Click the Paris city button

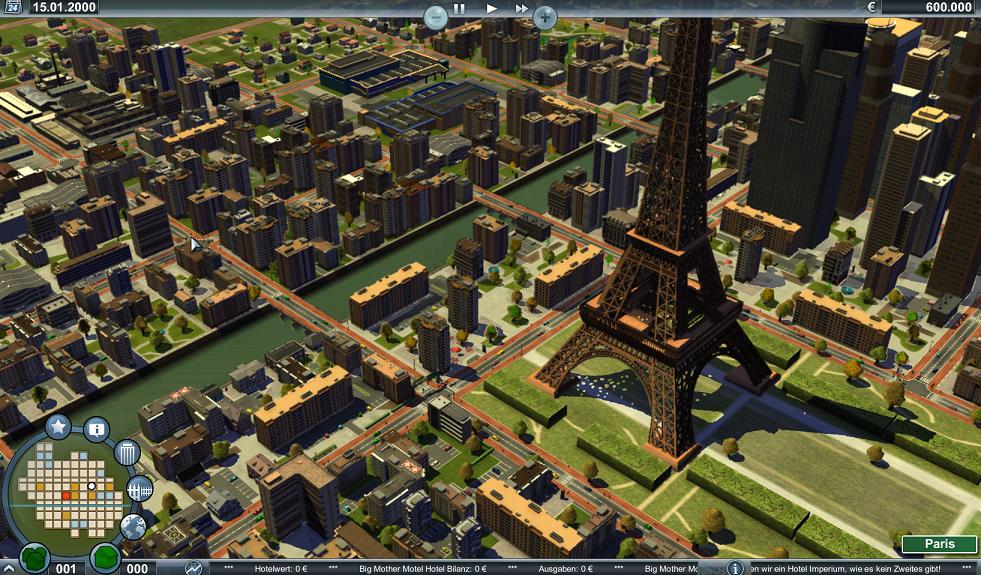tap(939, 545)
